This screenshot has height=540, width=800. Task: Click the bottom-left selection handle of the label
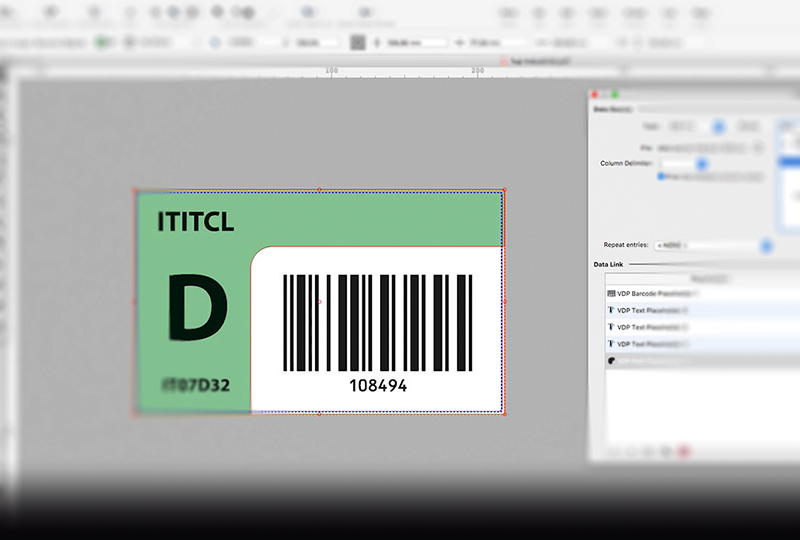[135, 414]
